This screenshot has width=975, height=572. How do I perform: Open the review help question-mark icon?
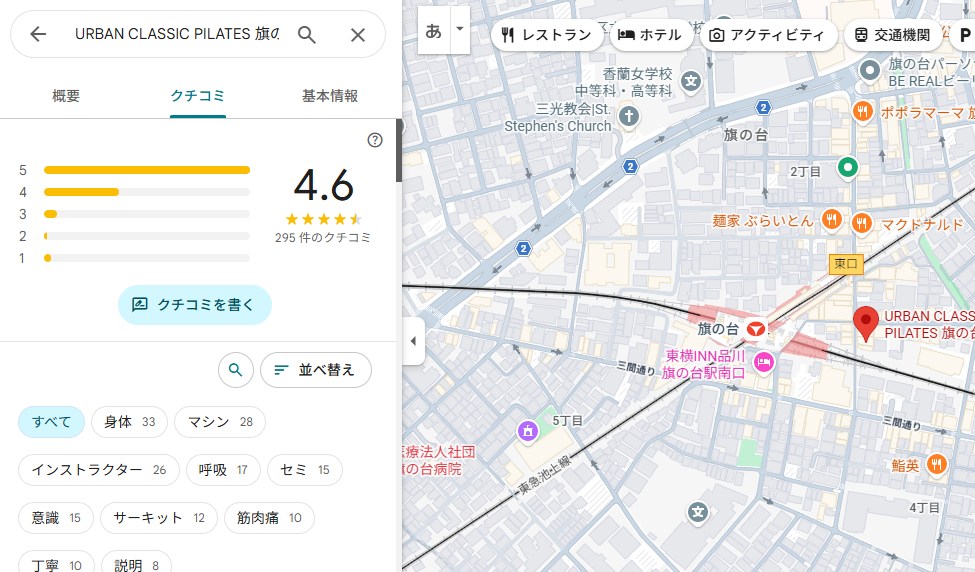click(375, 140)
